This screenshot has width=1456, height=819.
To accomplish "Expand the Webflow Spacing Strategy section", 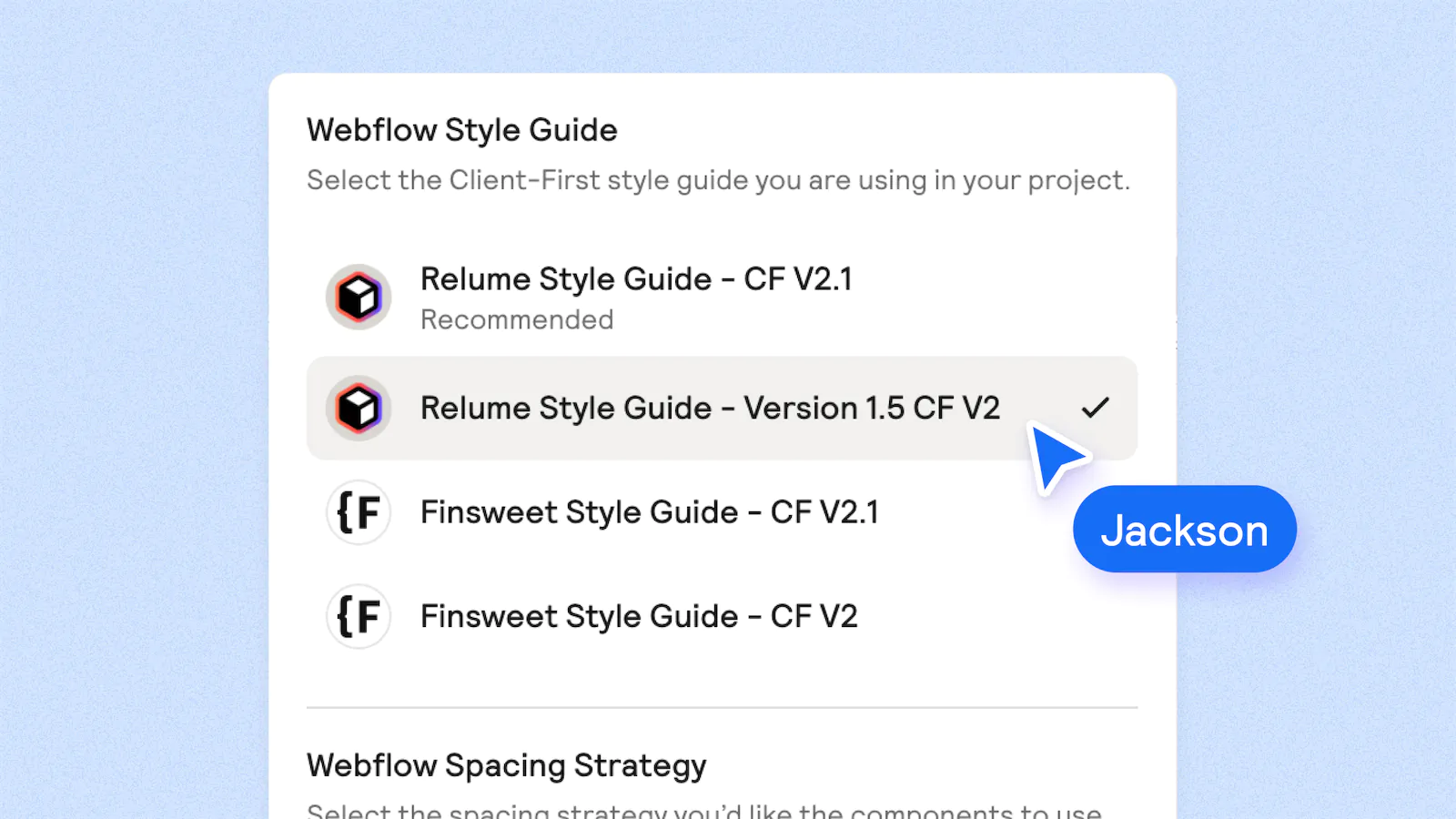I will (506, 765).
